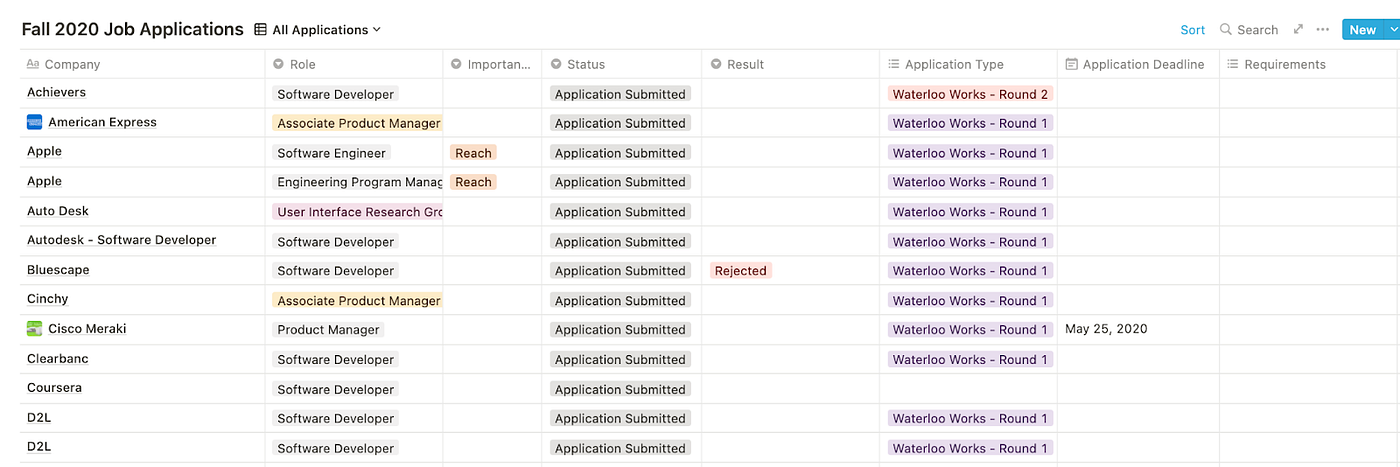Screen dimensions: 1400x467
Task: Click the empty Result cell for Achievers
Action: 791,94
